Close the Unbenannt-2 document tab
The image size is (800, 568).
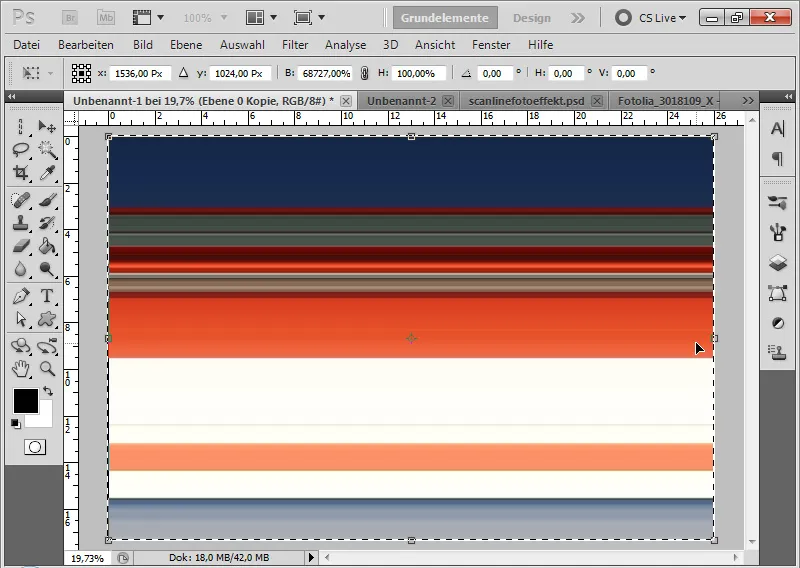point(448,101)
